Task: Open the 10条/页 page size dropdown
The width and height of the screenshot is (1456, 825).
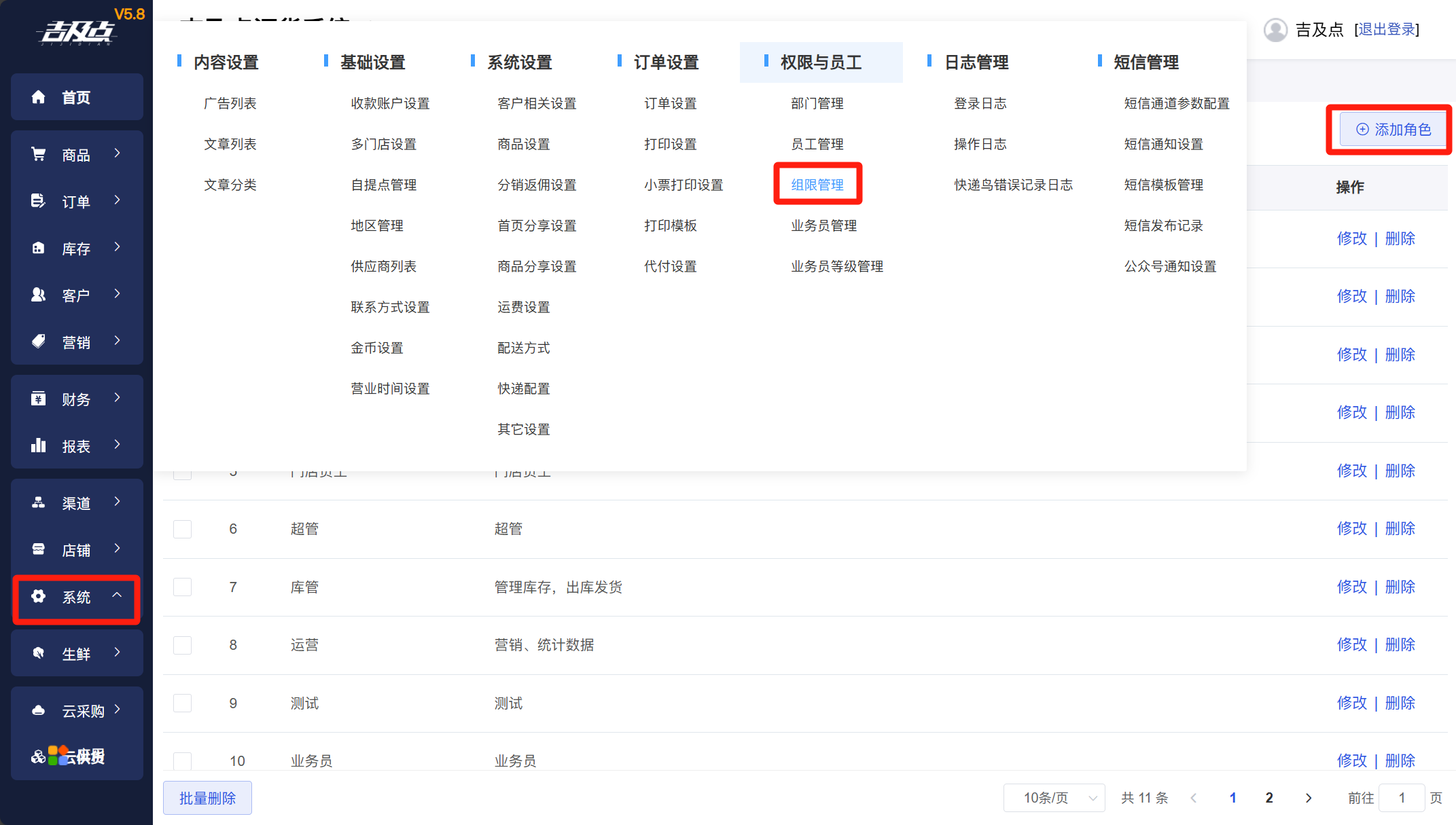Action: point(1054,798)
